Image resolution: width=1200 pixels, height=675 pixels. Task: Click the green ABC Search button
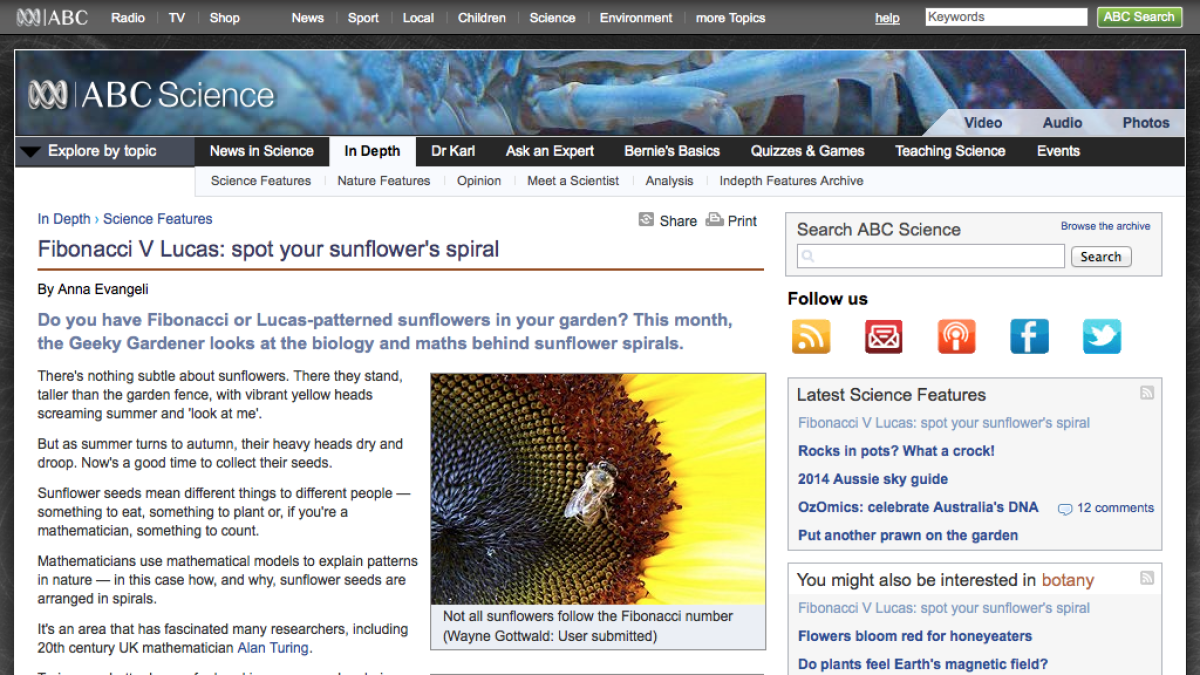[1138, 16]
